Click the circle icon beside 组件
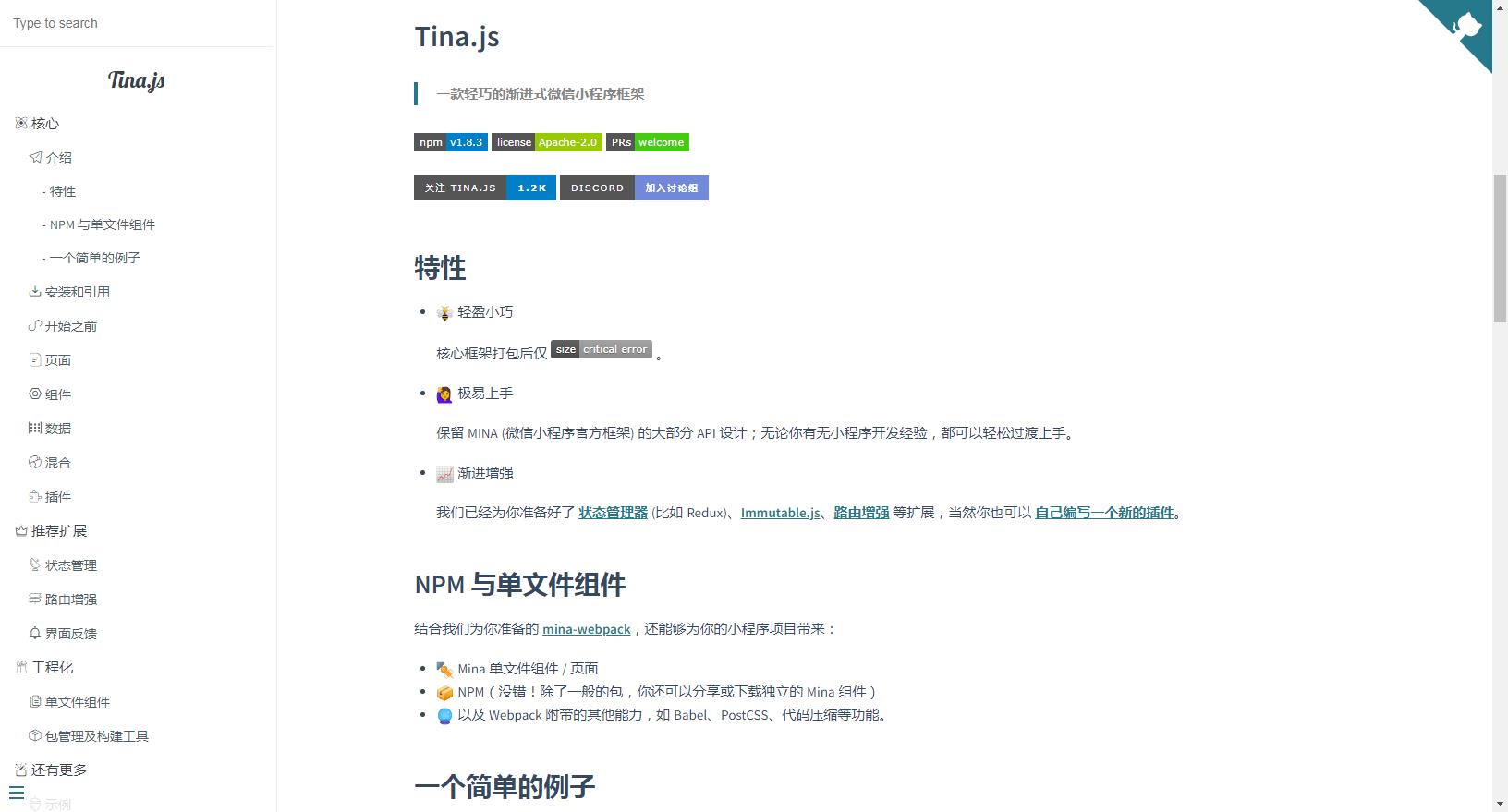1508x812 pixels. [x=35, y=394]
